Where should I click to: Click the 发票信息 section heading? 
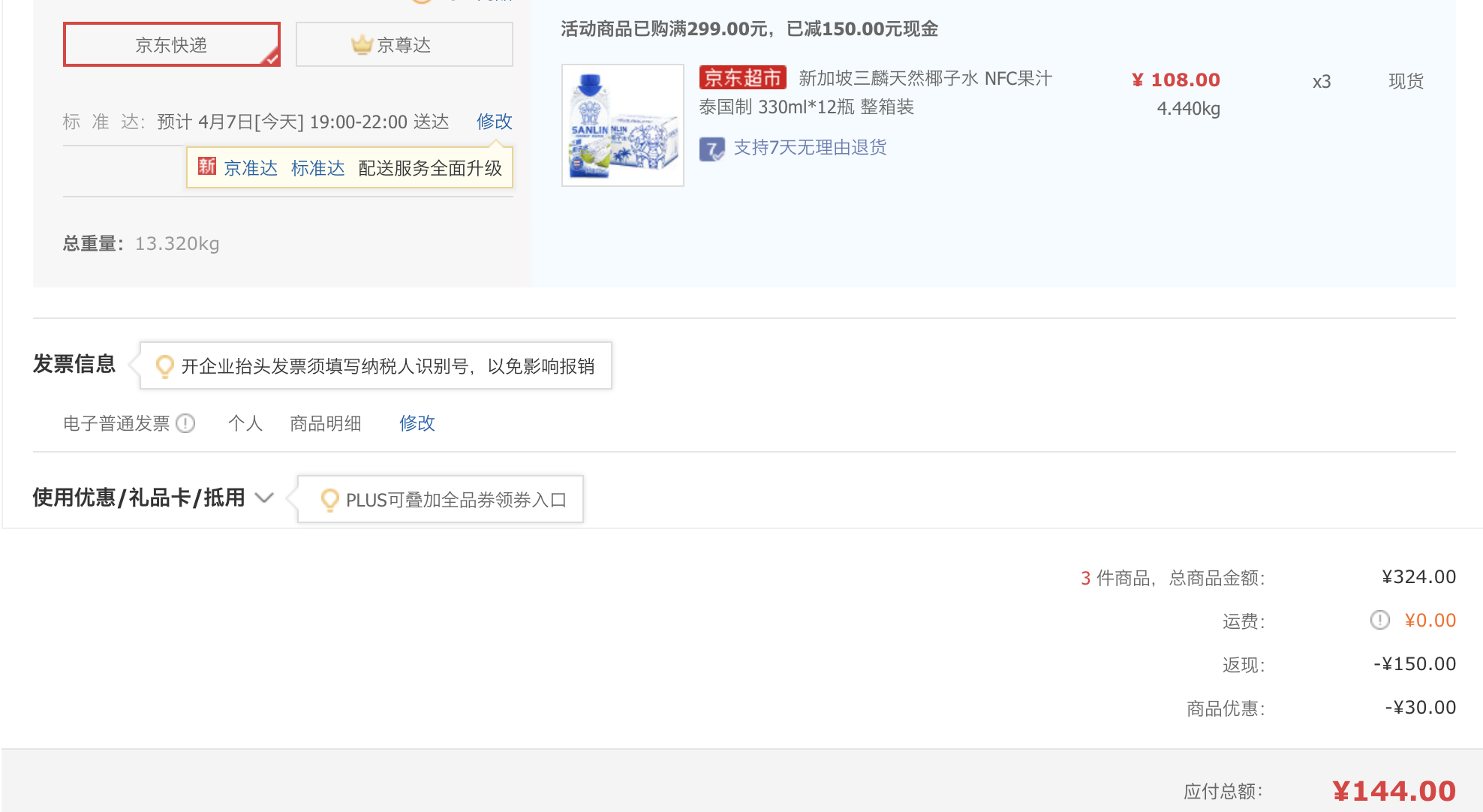(74, 364)
